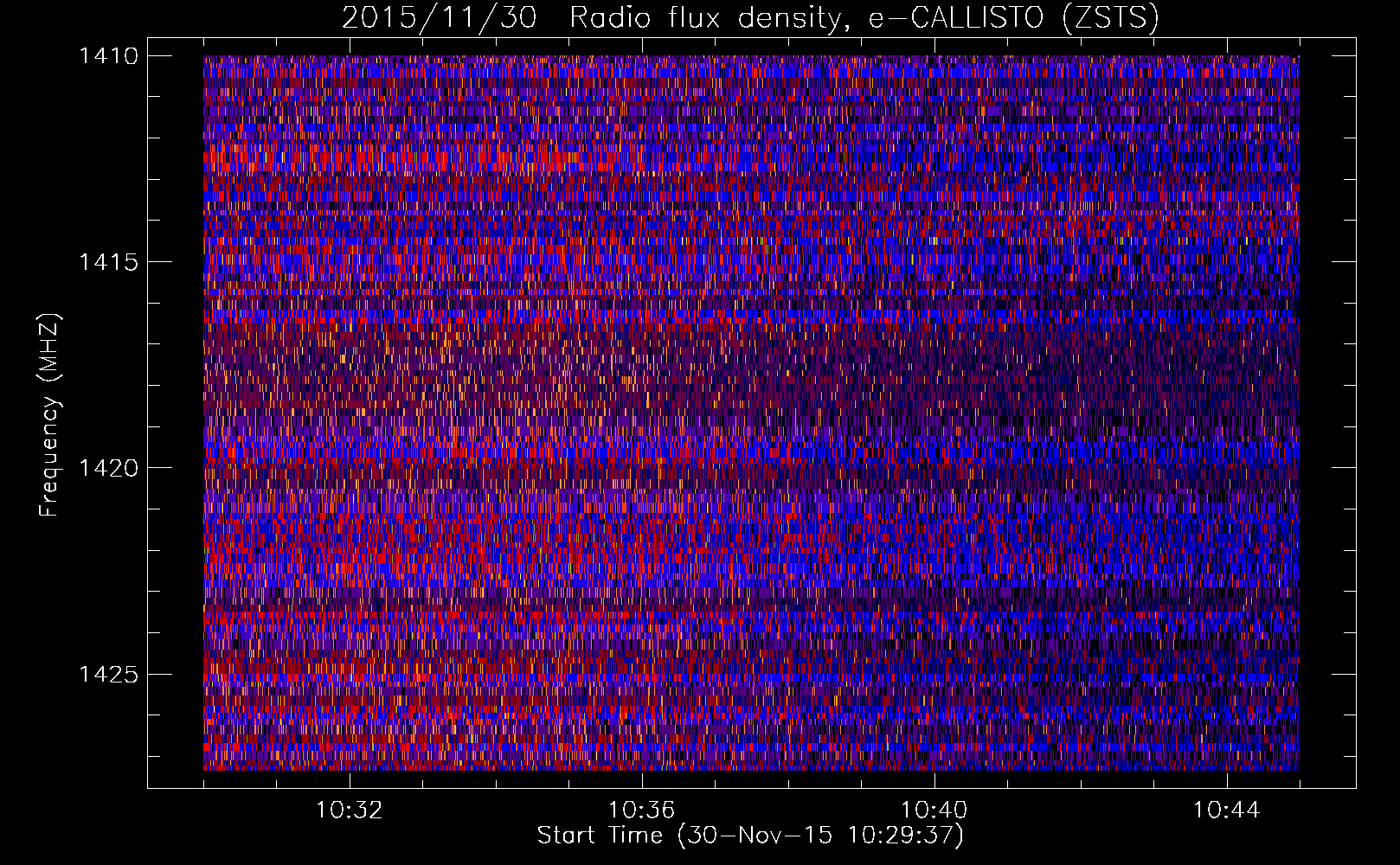Click the plot title "2015/11/30 Radio flux density, e-CALLISTO (ZSTS)"
Screen dimensions: 1400x865
[750, 17]
